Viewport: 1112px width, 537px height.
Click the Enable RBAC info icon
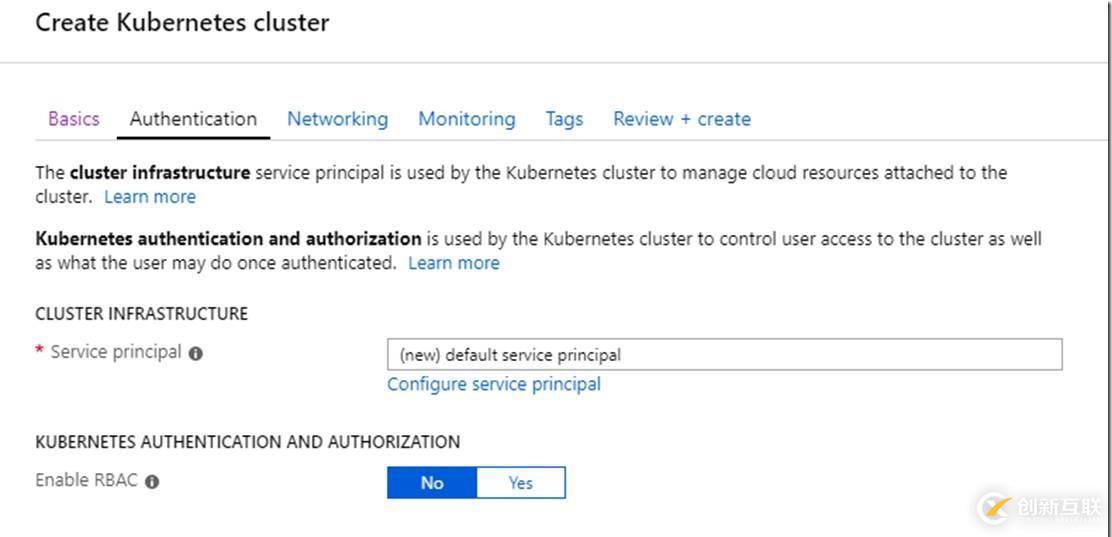pos(152,481)
